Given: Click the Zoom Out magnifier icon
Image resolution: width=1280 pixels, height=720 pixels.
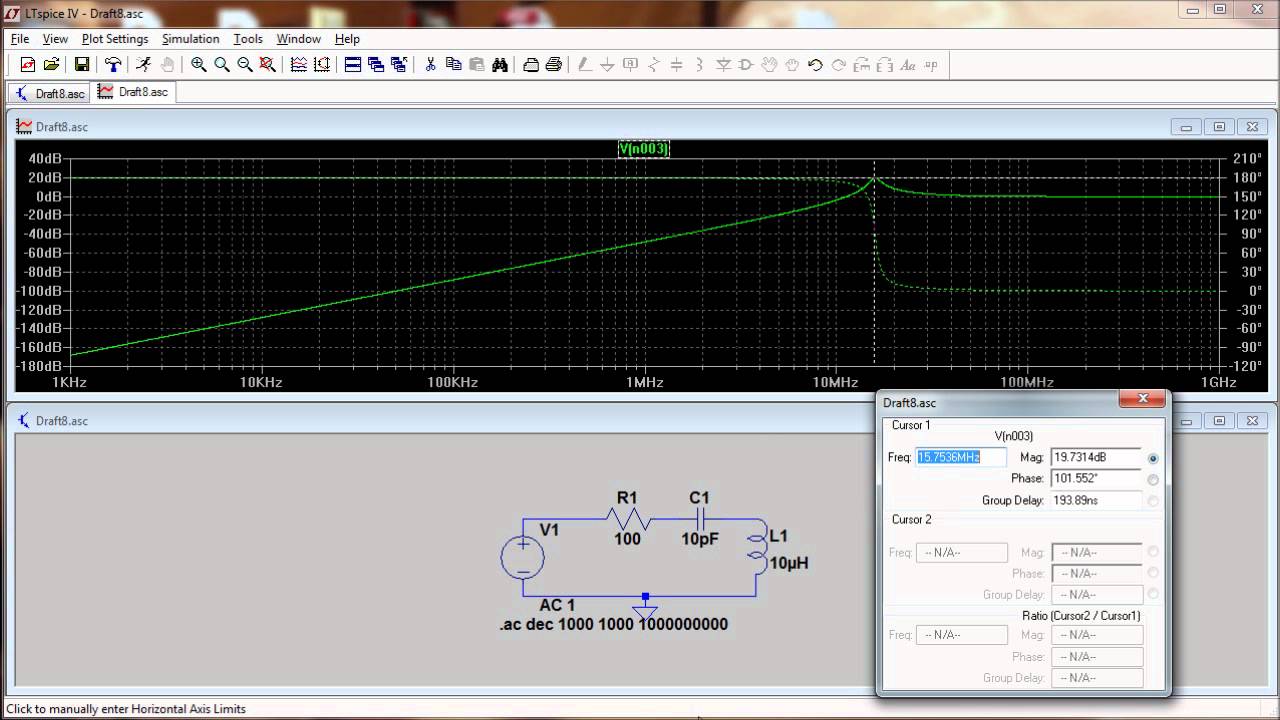Looking at the screenshot, I should pos(244,64).
